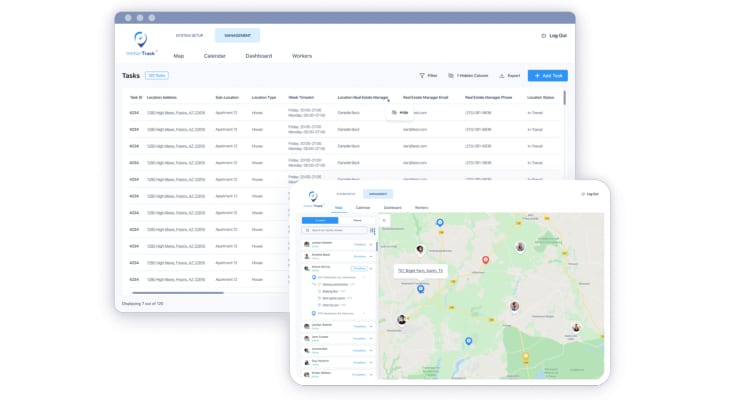Viewport: 740px width, 400px height.
Task: Open the Filter icon in the Tasks toolbar
Action: coord(422,75)
